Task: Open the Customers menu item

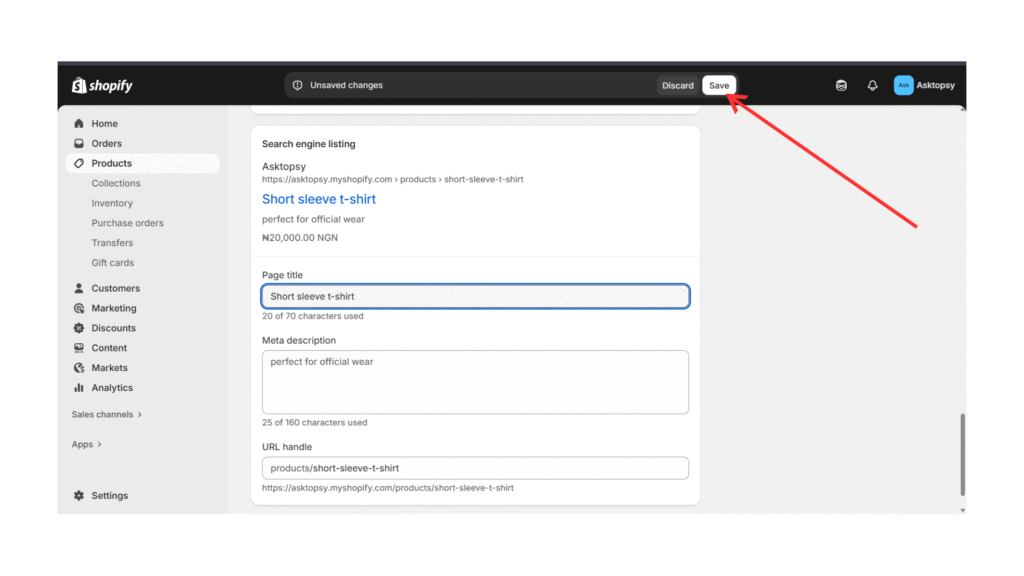Action: 115,288
